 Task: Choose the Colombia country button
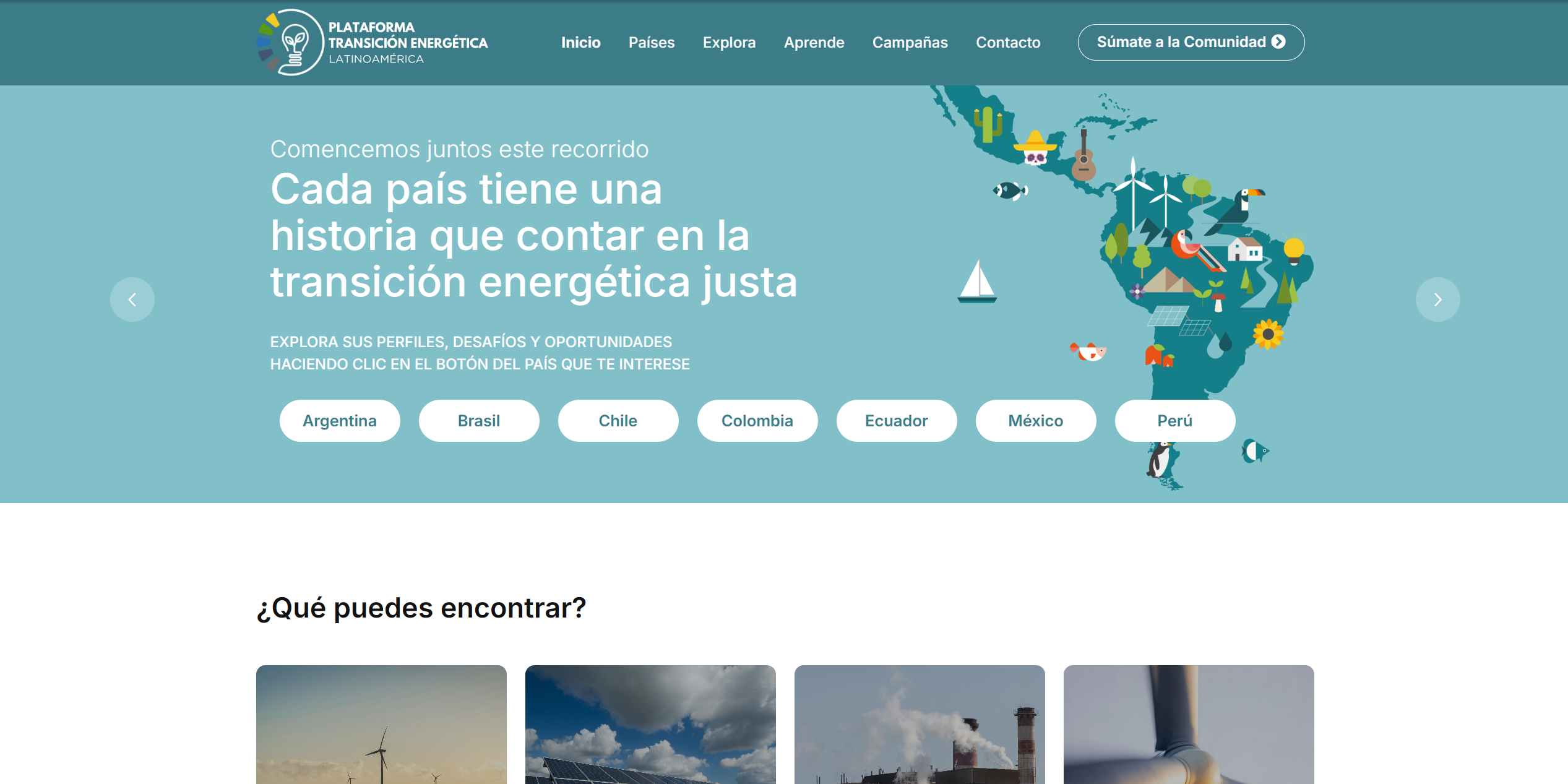click(757, 421)
